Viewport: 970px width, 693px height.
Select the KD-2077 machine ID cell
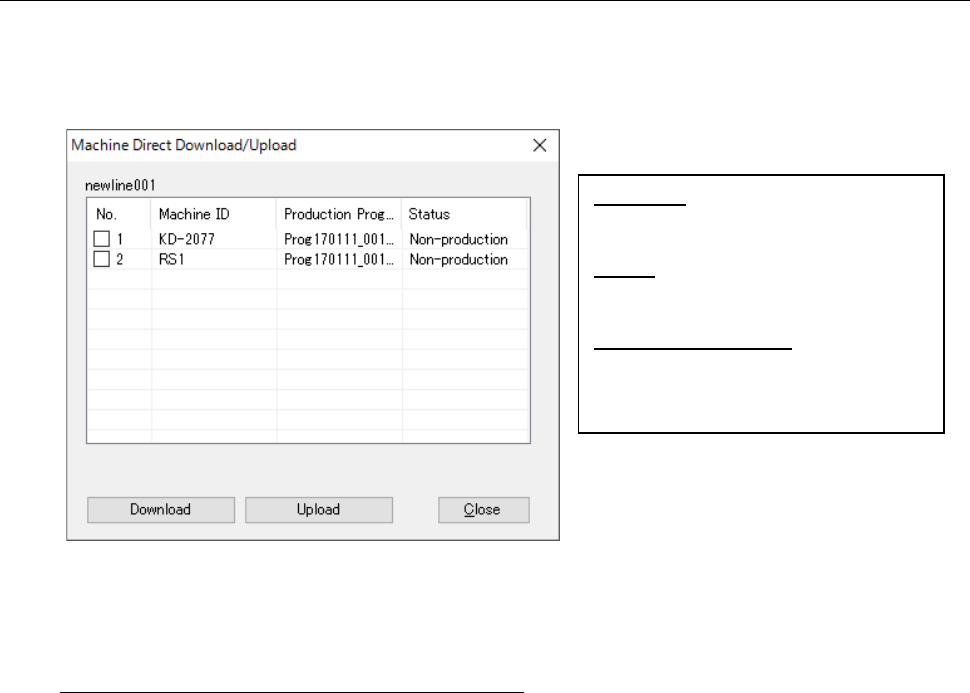(x=186, y=240)
